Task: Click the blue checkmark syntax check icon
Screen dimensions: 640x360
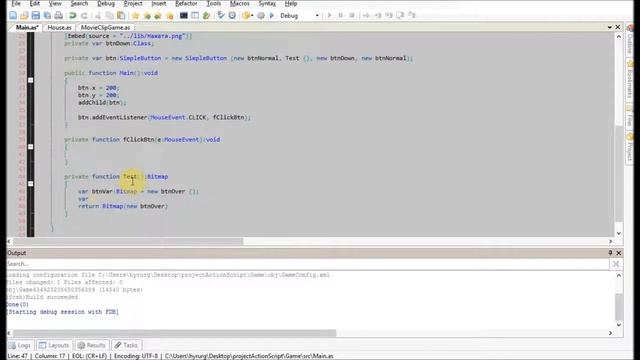Action: pos(221,16)
